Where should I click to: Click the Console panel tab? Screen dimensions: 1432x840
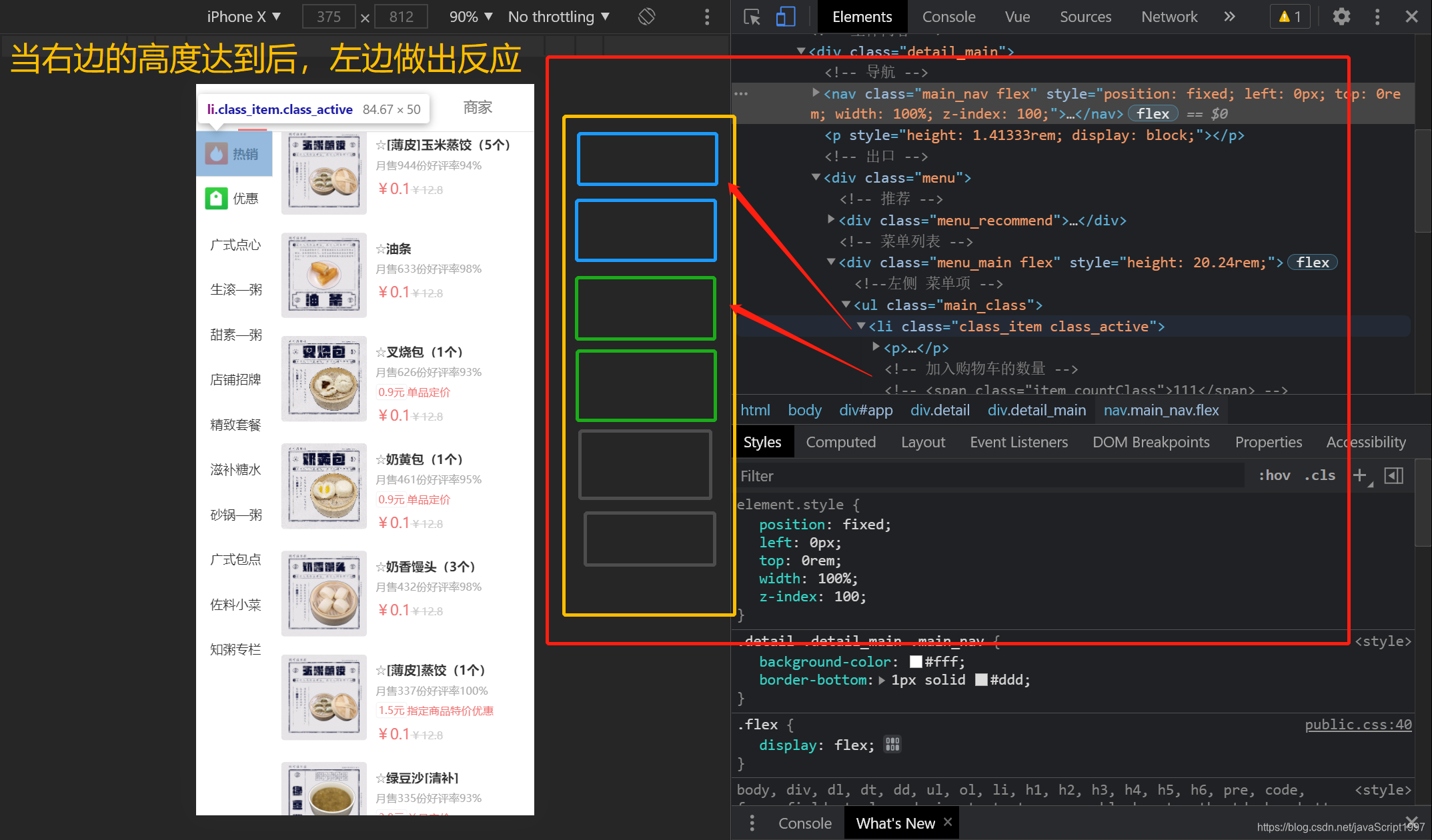pos(949,16)
